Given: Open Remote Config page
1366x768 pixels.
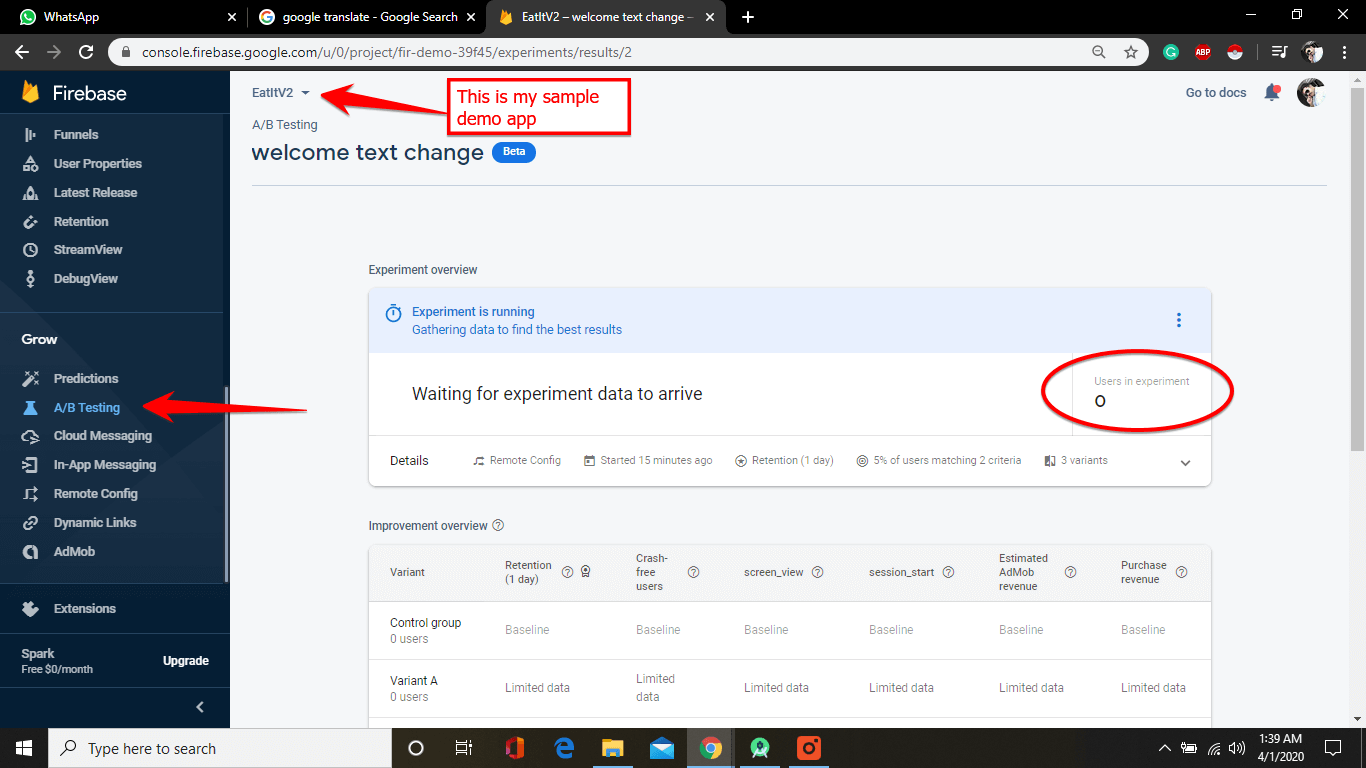Looking at the screenshot, I should 95,493.
